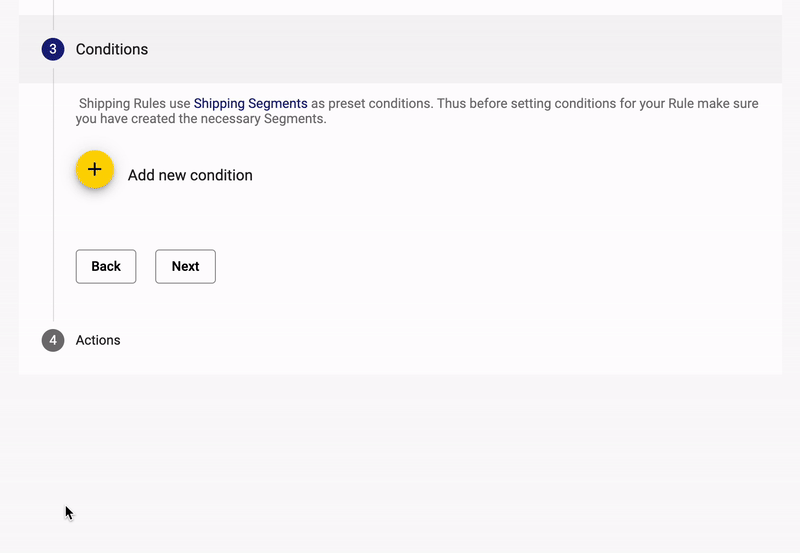800x553 pixels.
Task: Open the Shipping Segments link
Action: [251, 104]
